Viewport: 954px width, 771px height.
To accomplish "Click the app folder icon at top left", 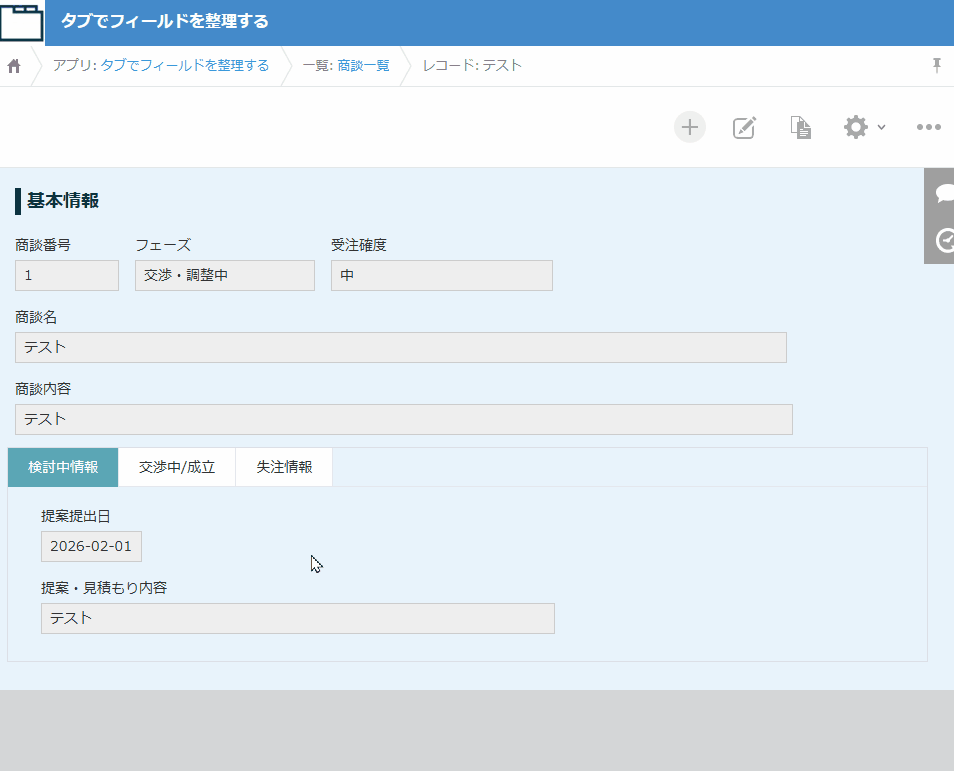I will click(22, 23).
